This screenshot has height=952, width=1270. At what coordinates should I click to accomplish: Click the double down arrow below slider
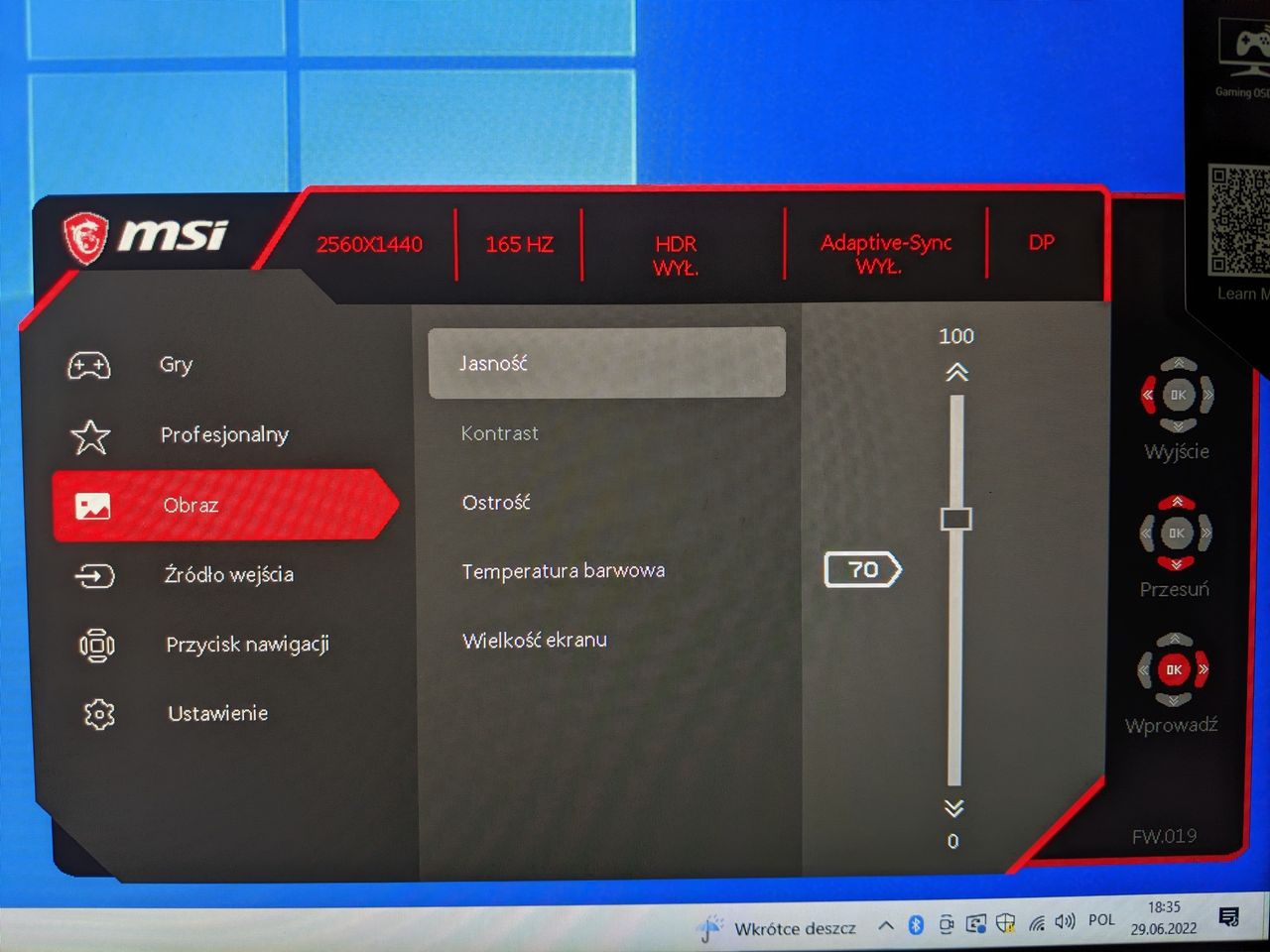[x=953, y=808]
